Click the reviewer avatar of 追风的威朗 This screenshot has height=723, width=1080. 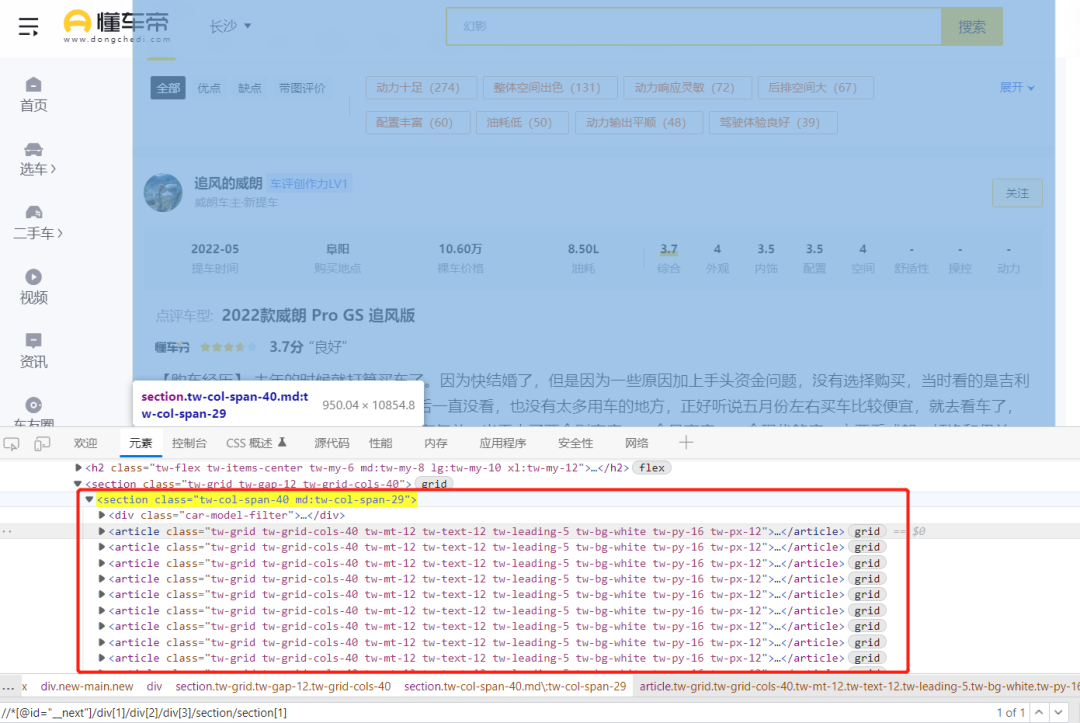click(163, 192)
